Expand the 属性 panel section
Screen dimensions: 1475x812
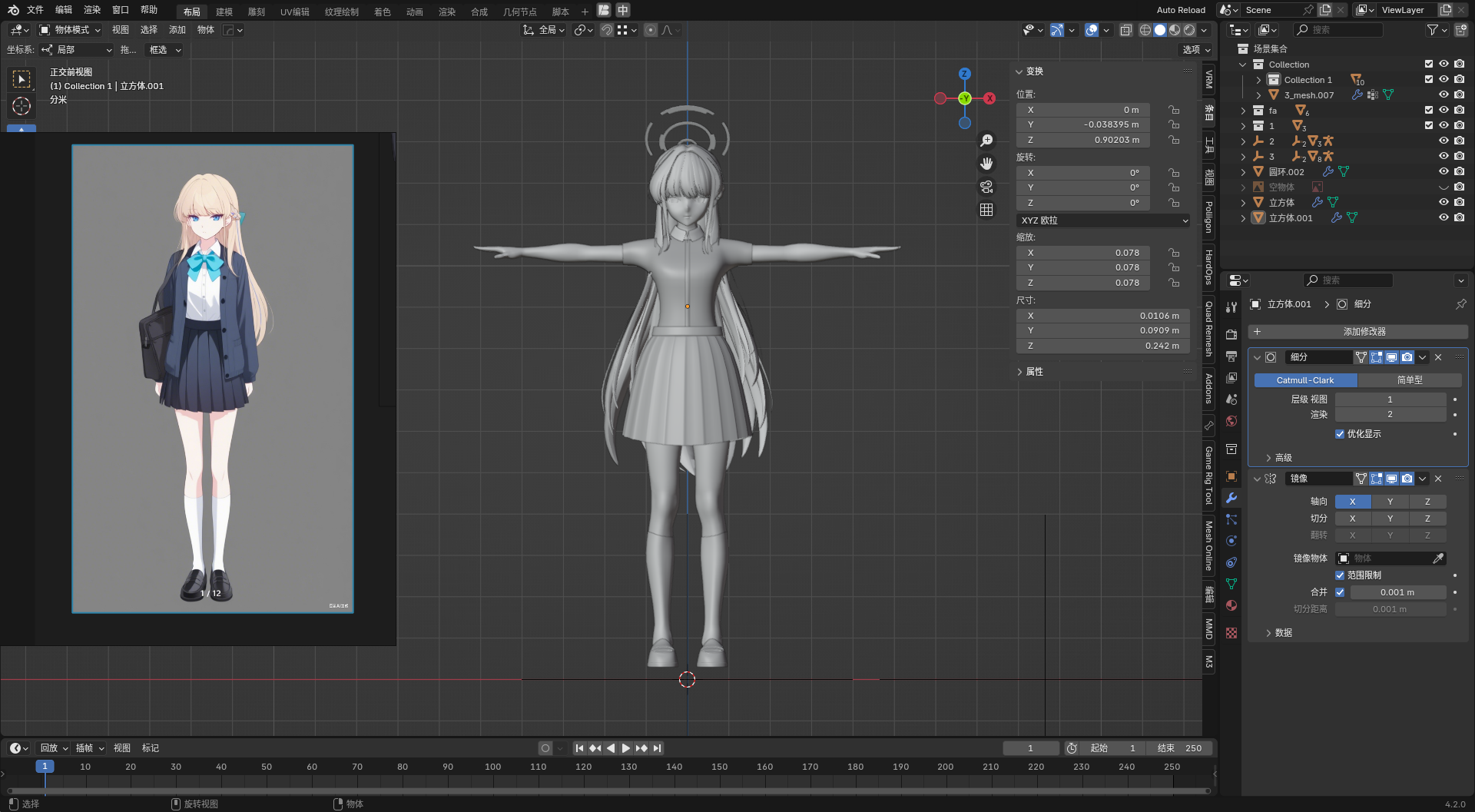1034,372
